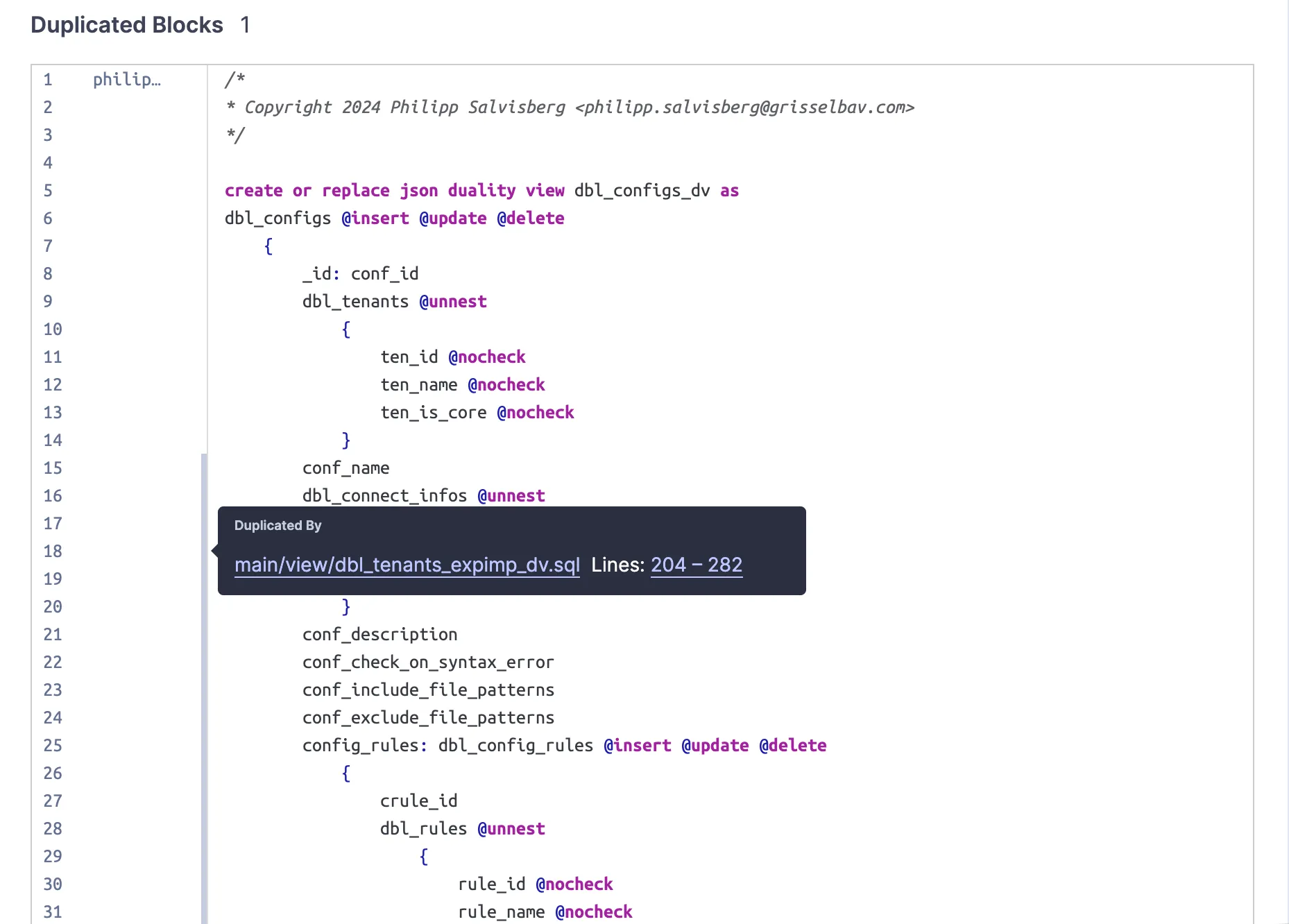Click the @nocheck tag on ten_id line
This screenshot has width=1289, height=924.
[487, 357]
